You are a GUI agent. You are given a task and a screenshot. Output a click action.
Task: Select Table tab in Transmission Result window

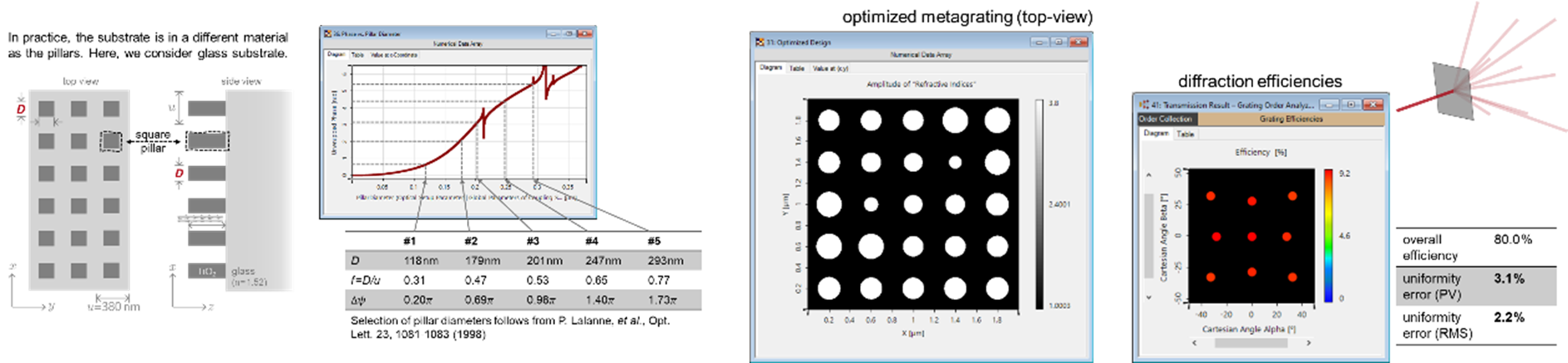(x=1186, y=134)
